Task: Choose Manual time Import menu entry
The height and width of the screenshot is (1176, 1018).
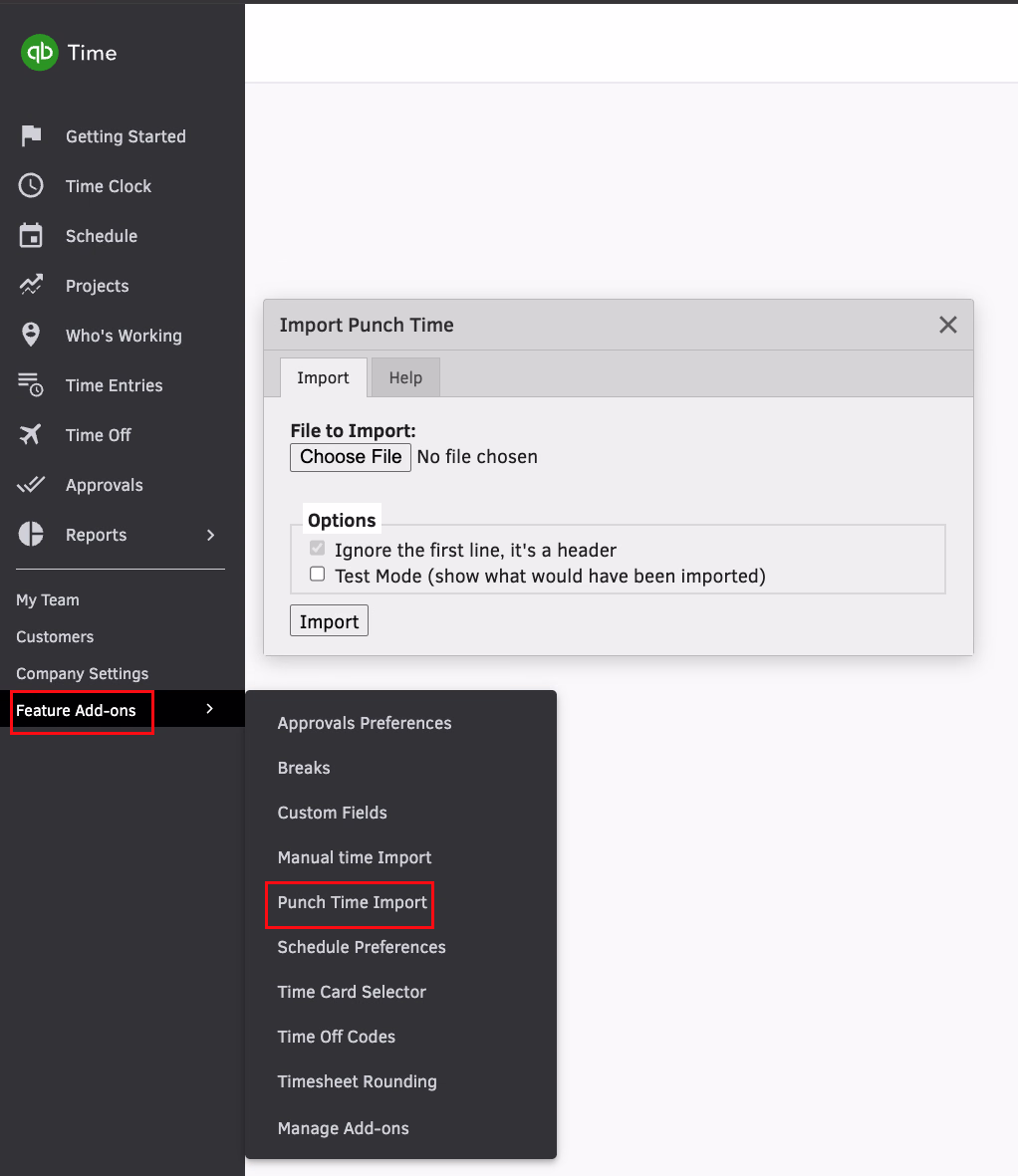Action: coord(355,857)
